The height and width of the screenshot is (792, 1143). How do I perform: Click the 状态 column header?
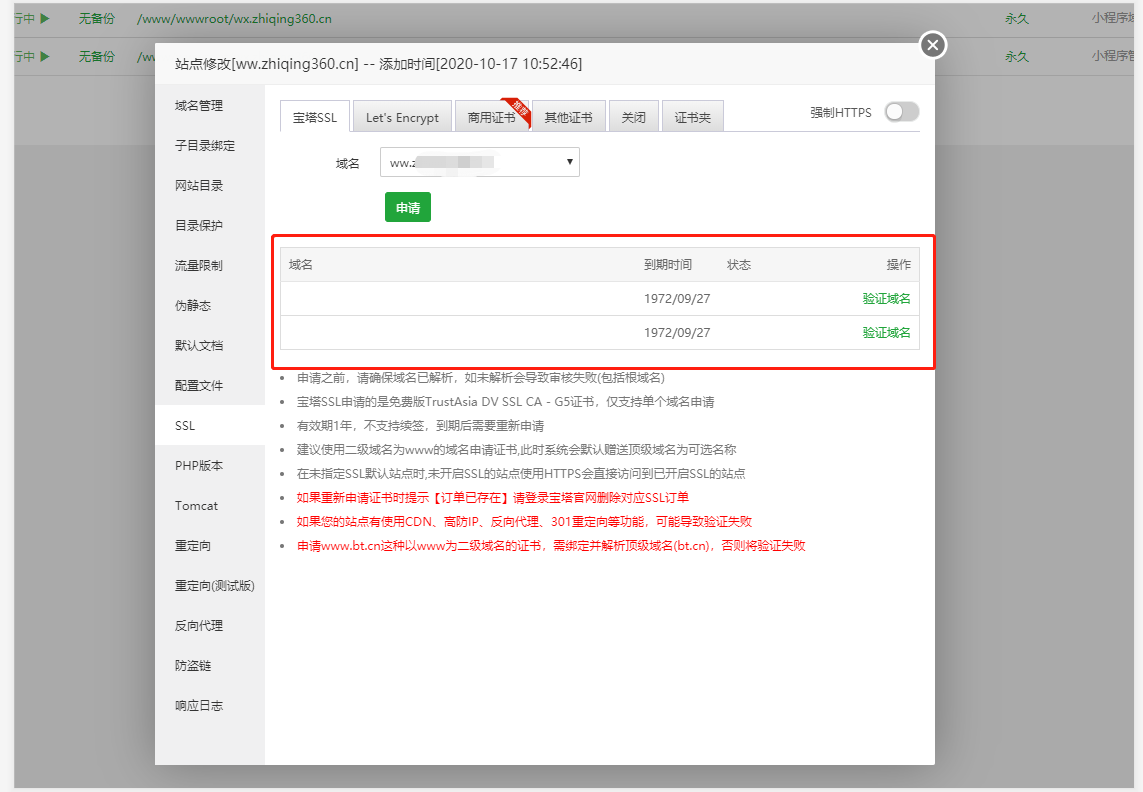click(x=738, y=265)
